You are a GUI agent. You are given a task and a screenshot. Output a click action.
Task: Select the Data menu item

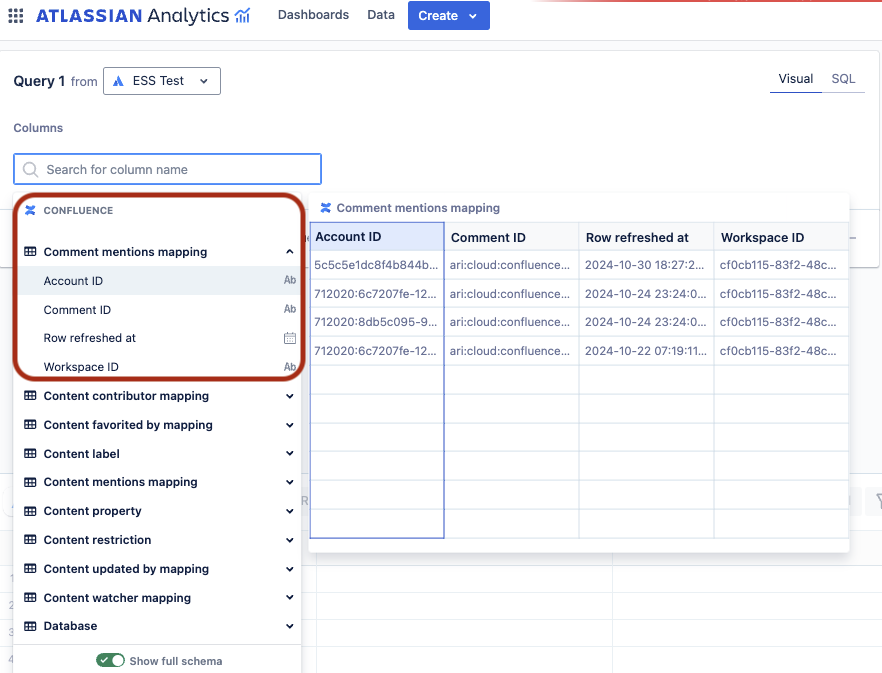[381, 15]
